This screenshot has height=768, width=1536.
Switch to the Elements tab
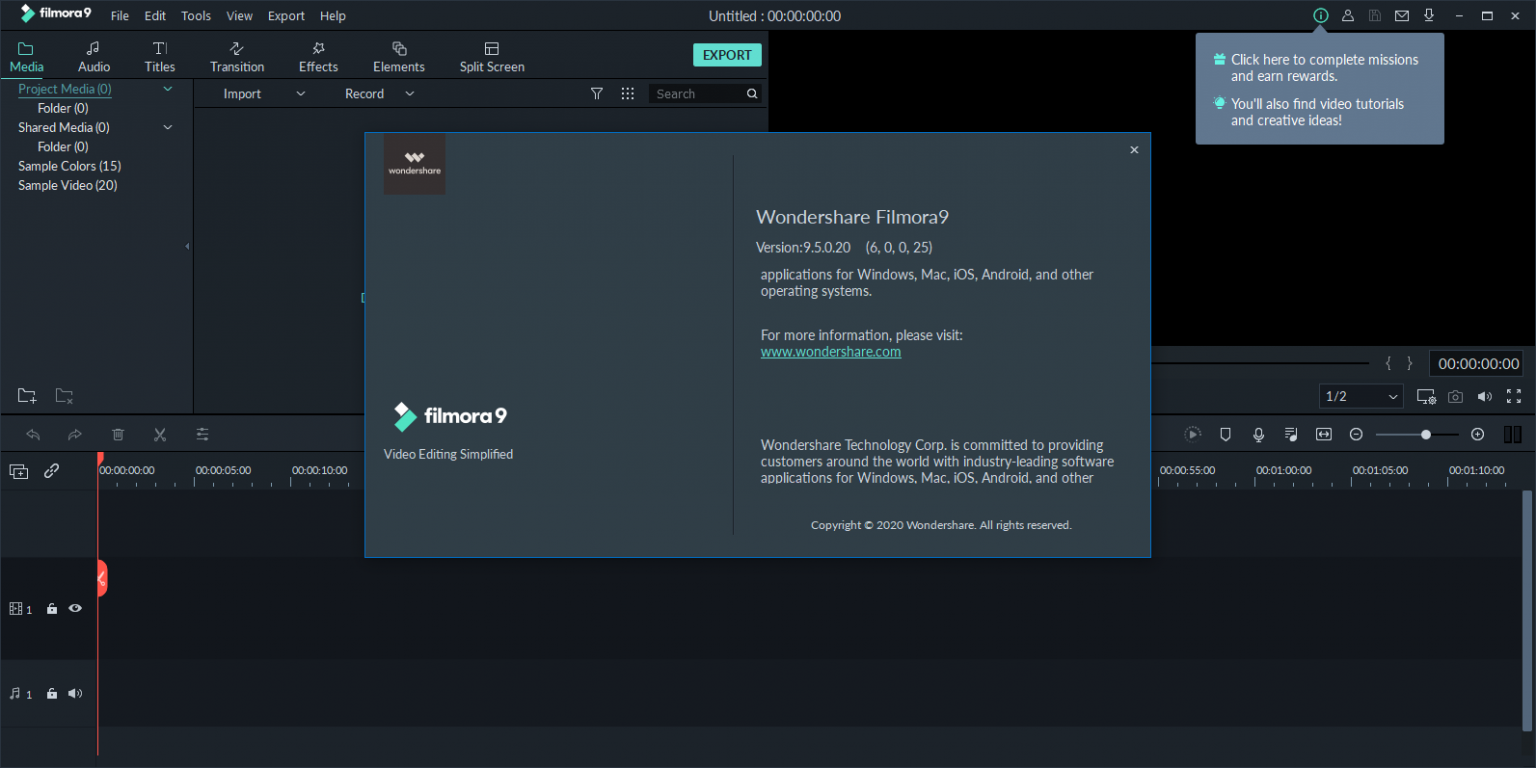[x=399, y=57]
